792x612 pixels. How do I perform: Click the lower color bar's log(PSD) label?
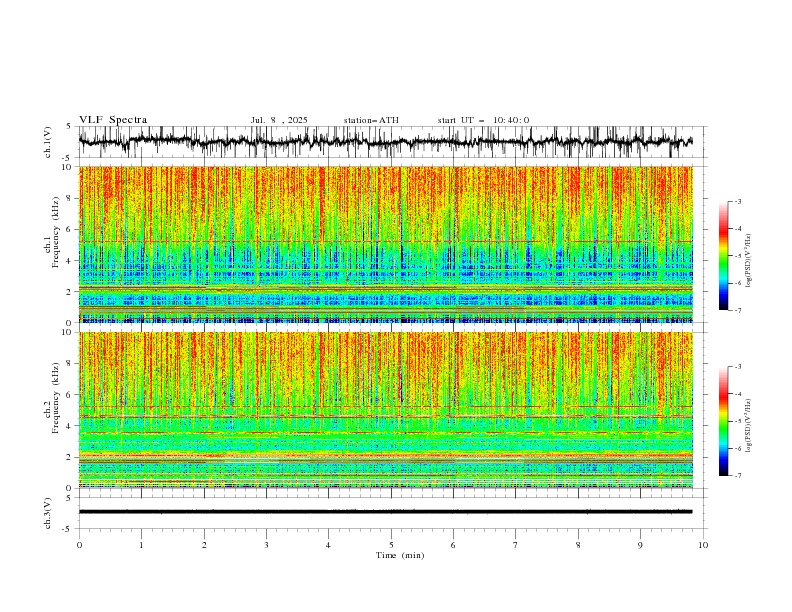point(748,426)
